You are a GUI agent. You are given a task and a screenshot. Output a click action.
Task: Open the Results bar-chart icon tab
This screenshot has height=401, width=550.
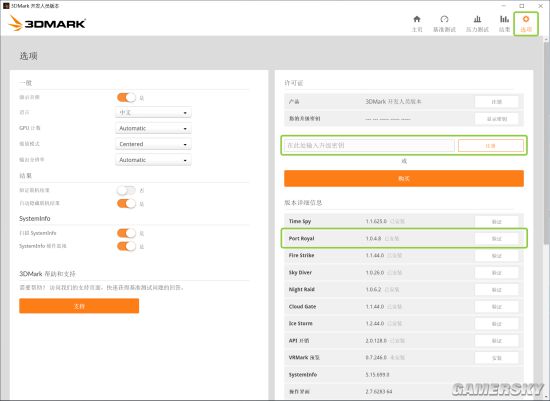tap(504, 24)
